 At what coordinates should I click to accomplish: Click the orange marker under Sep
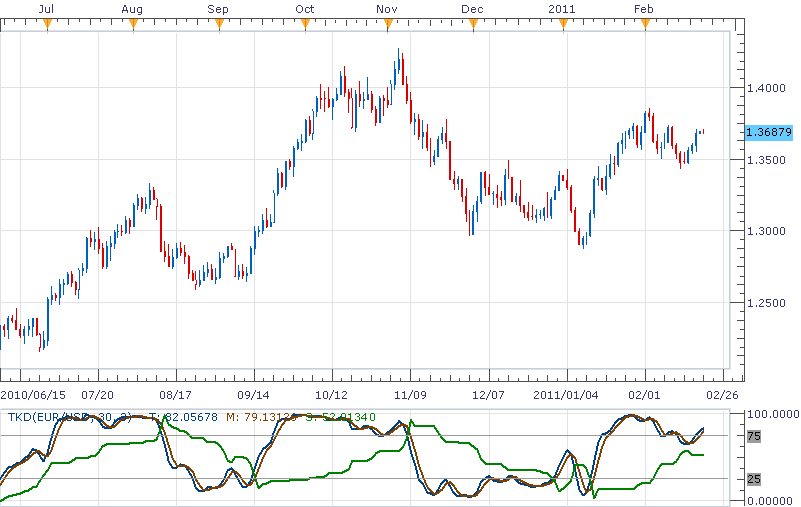pos(219,24)
